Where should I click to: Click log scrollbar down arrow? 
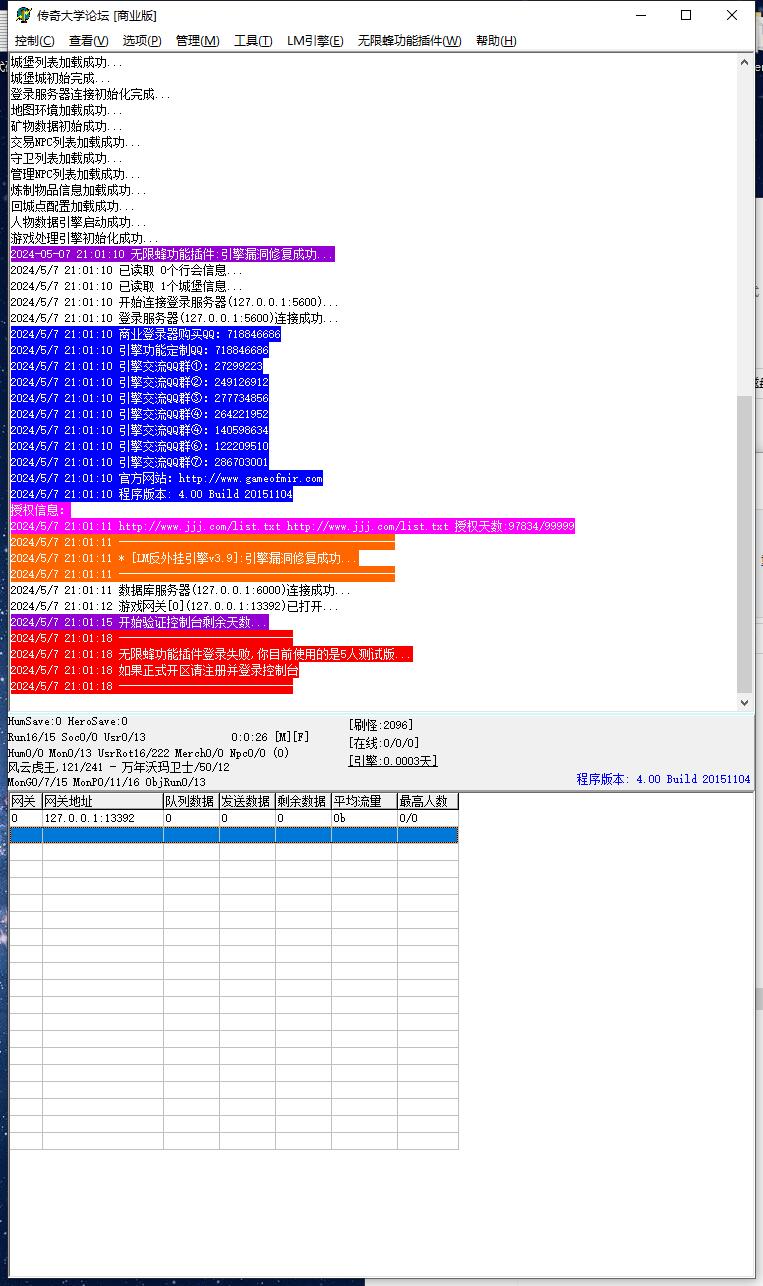click(x=744, y=703)
